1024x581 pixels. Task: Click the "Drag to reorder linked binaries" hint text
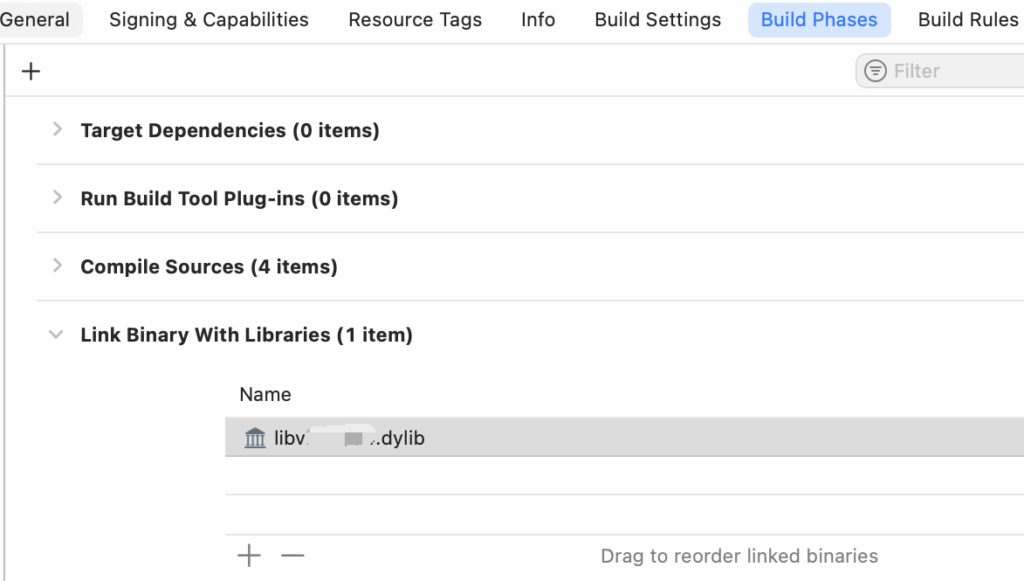point(739,556)
